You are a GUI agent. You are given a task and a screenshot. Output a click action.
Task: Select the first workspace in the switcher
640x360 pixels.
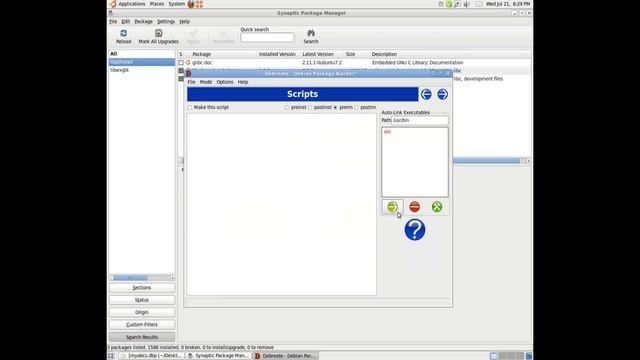tap(493, 356)
